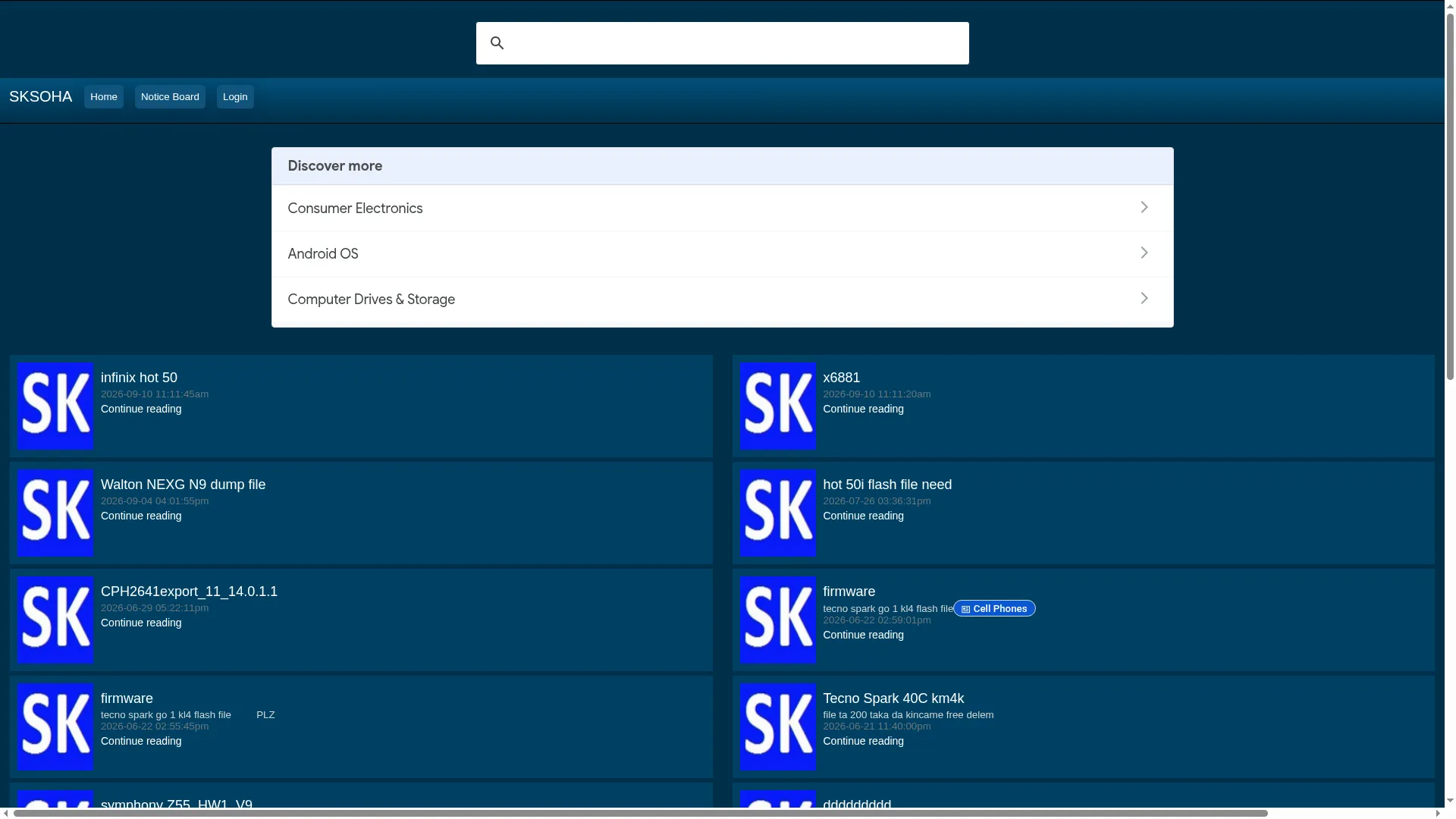Continue reading the Tecno Spark 40C post
Image resolution: width=1456 pixels, height=819 pixels.
click(x=863, y=741)
